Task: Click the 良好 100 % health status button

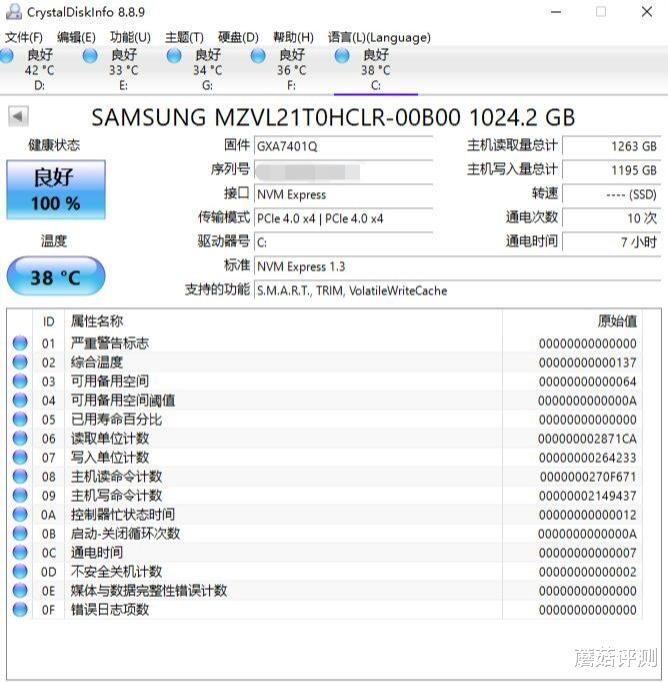Action: 56,190
